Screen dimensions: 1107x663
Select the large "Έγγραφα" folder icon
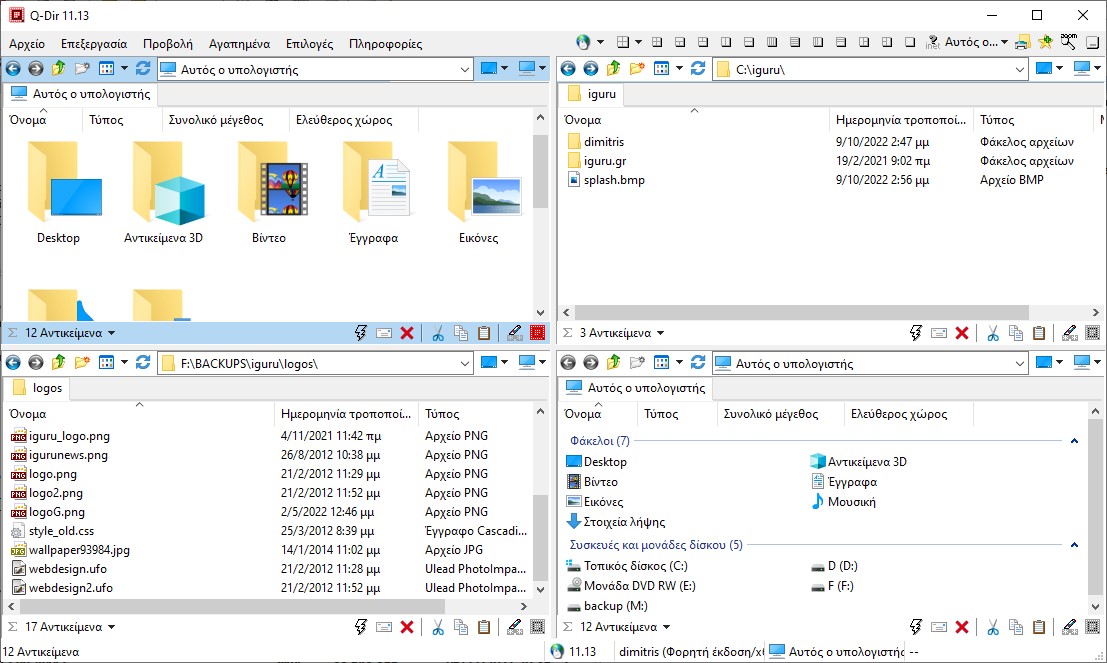tap(374, 193)
